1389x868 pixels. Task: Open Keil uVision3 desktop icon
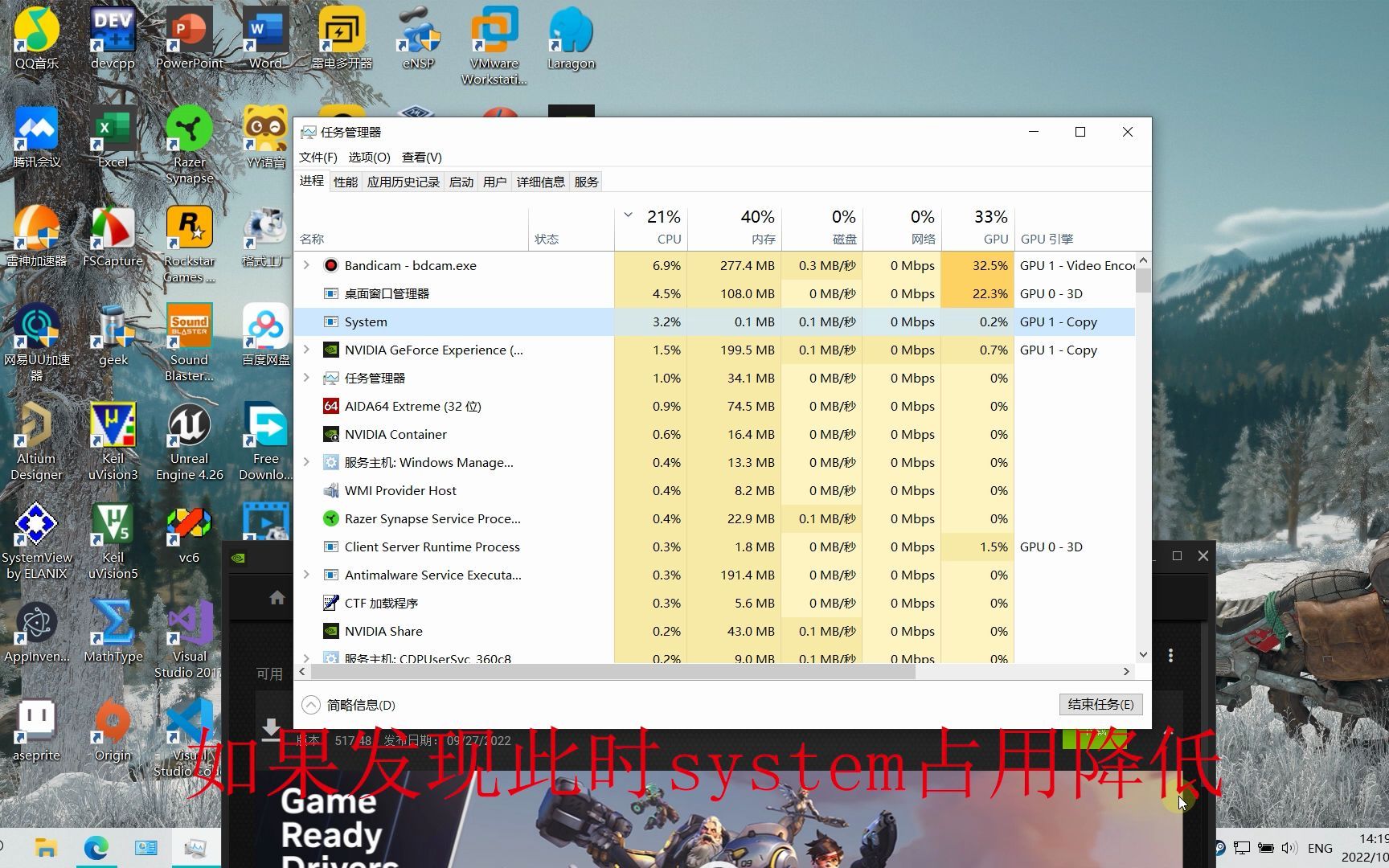[113, 441]
